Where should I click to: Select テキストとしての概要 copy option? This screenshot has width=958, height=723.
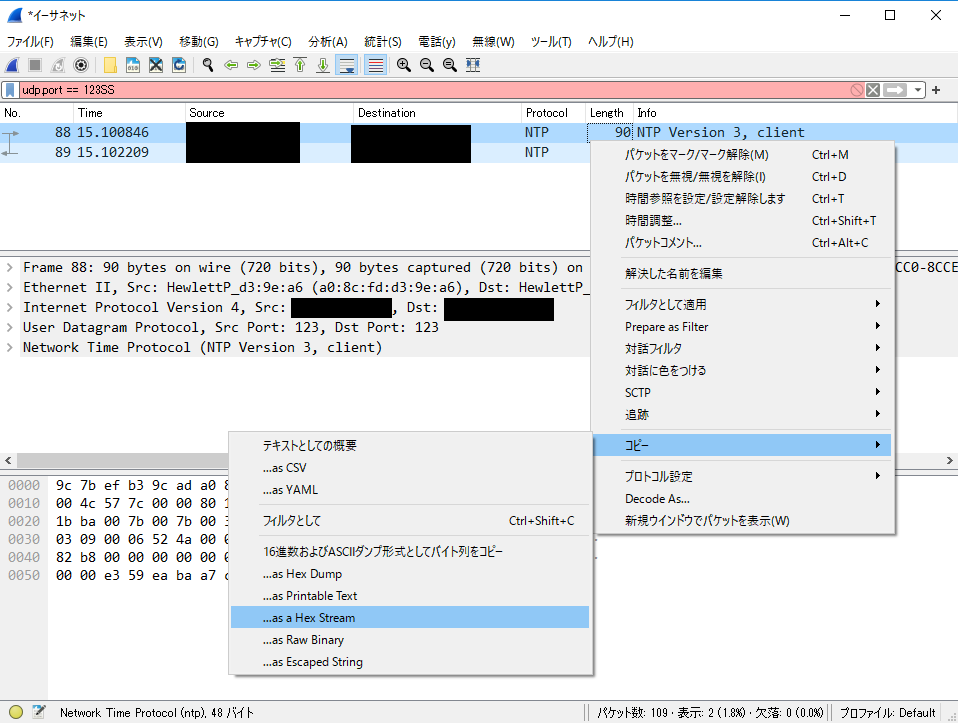(409, 446)
